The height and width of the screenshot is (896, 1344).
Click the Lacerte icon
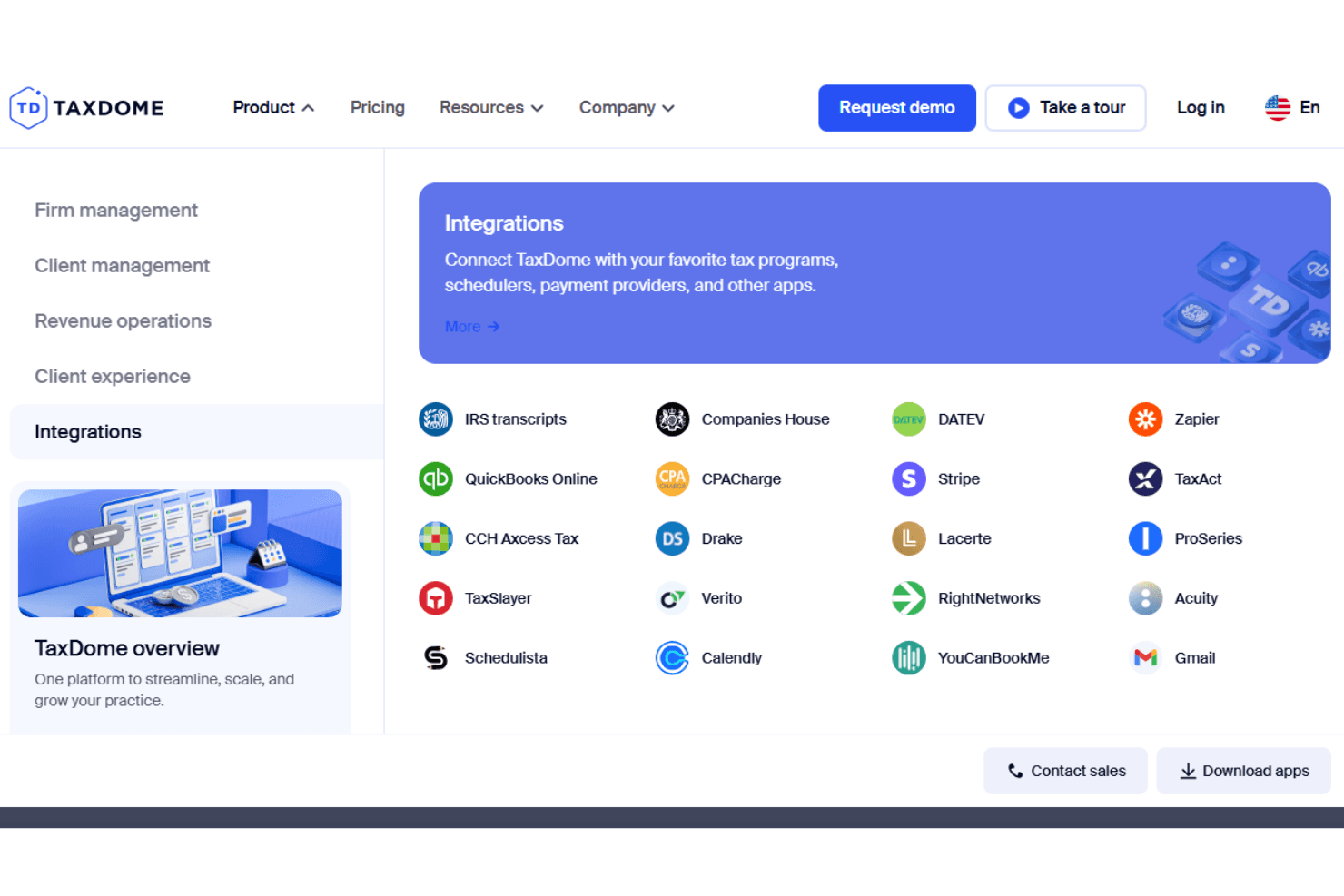click(909, 538)
